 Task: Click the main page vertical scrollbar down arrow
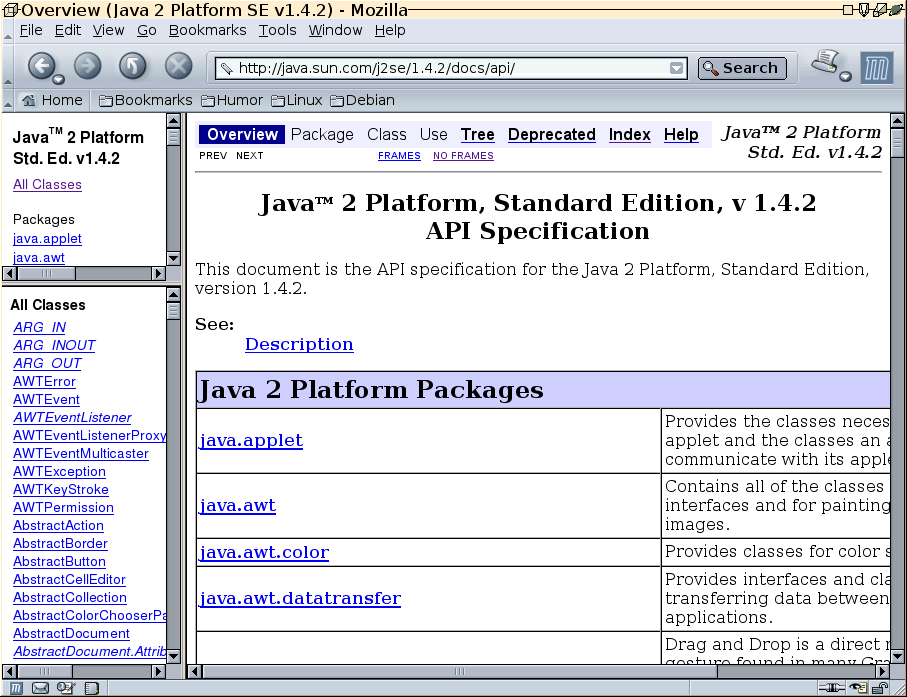pyautogui.click(x=897, y=657)
